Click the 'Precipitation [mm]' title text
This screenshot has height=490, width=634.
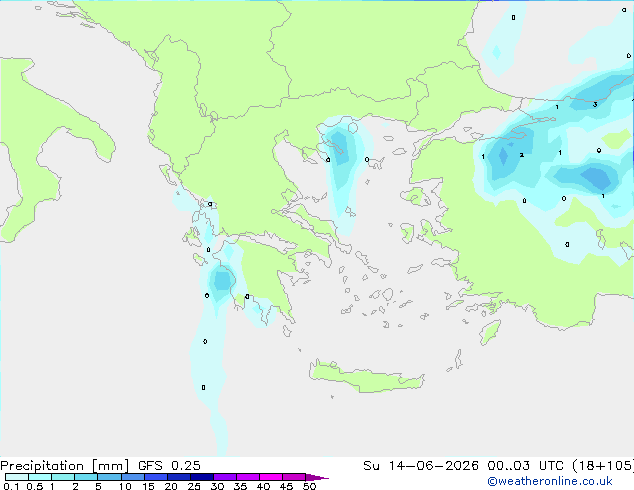[65, 466]
